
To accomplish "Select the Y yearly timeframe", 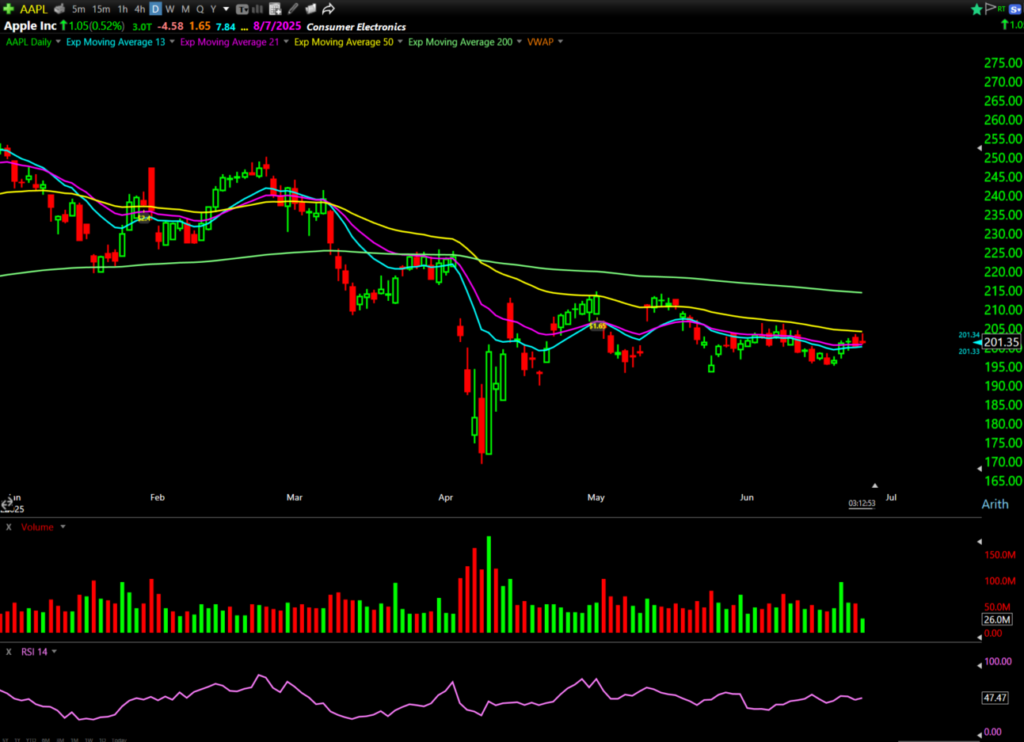I will point(213,9).
